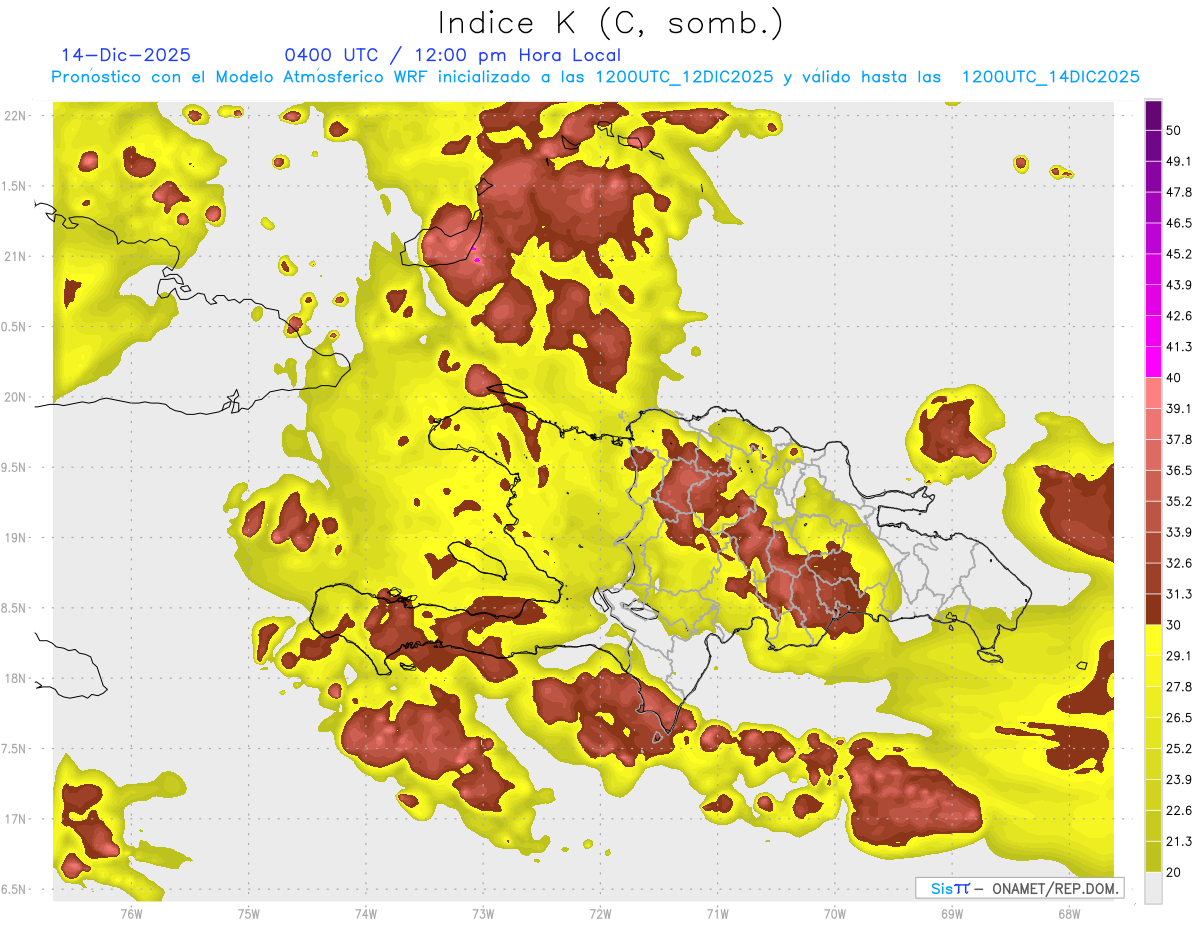Click the "33.9" legend value
The height and width of the screenshot is (927, 1200).
(x=1179, y=532)
